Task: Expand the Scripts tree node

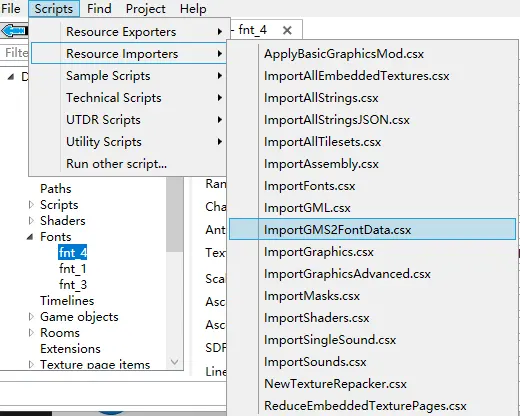Action: click(x=31, y=205)
